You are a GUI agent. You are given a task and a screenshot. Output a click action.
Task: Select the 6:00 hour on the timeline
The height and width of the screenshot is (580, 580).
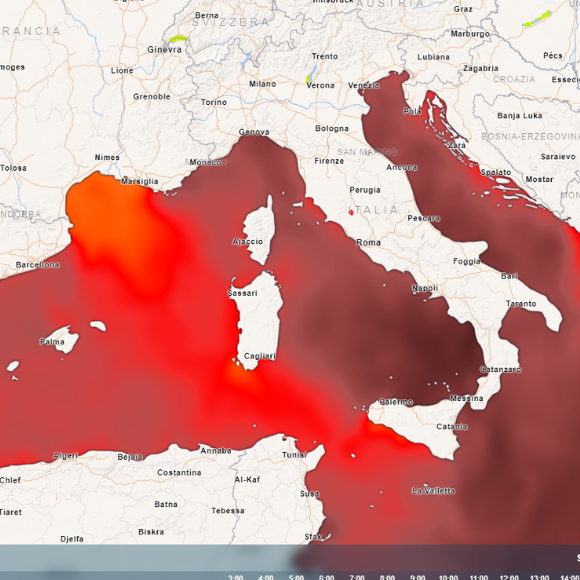pyautogui.click(x=327, y=577)
